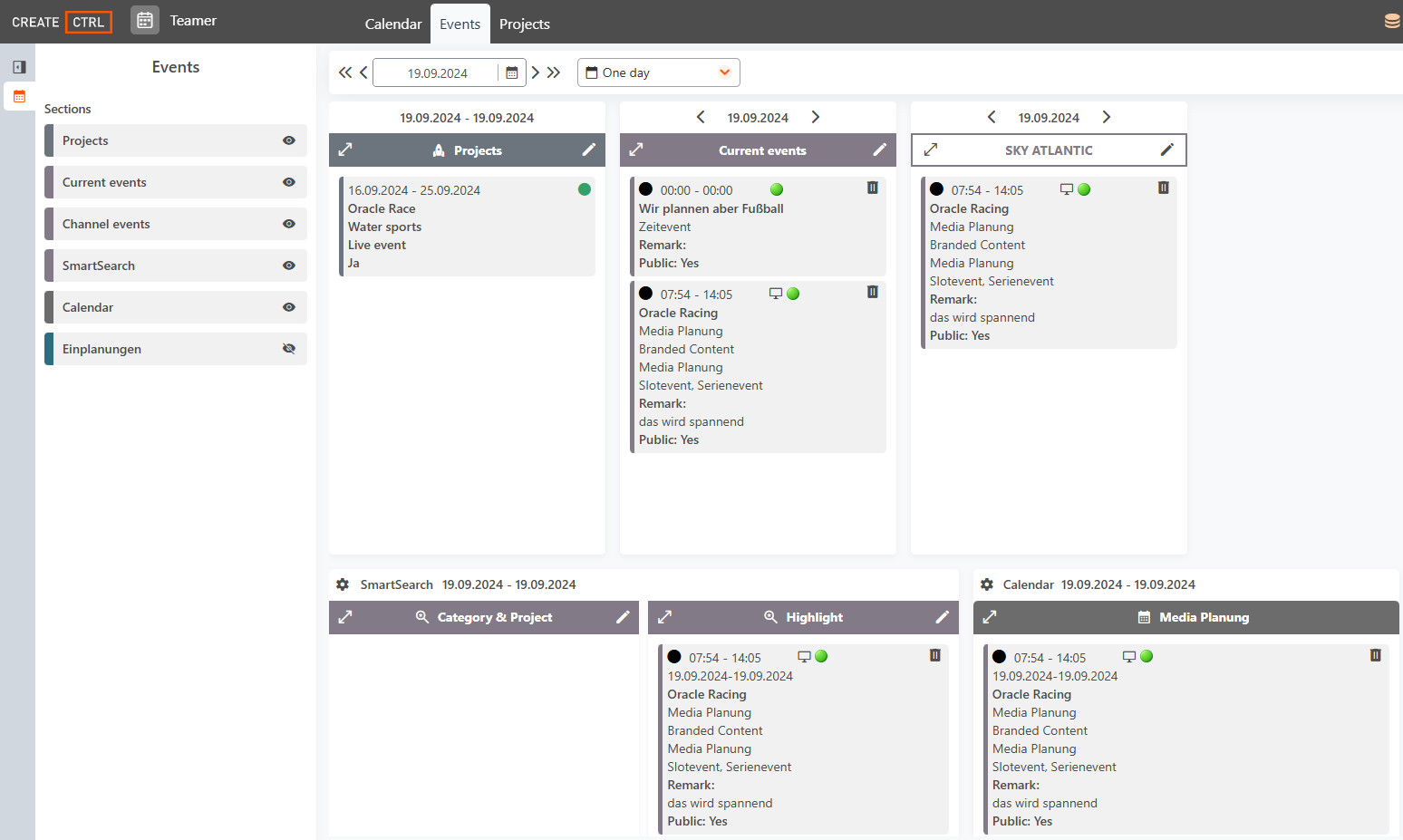The height and width of the screenshot is (840, 1403).
Task: Open the date picker calendar icon
Action: click(x=512, y=72)
